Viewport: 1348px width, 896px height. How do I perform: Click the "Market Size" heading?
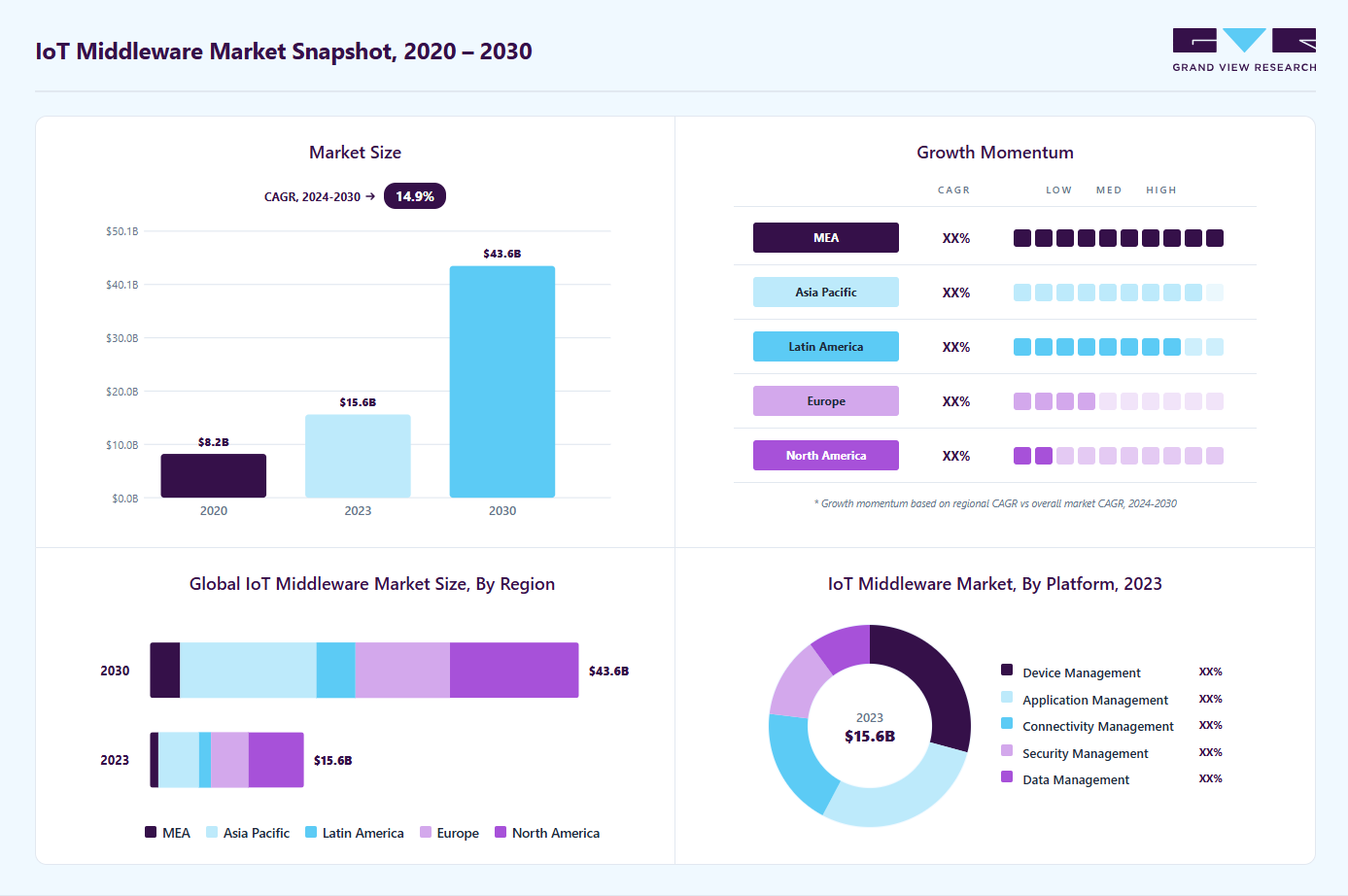(355, 153)
